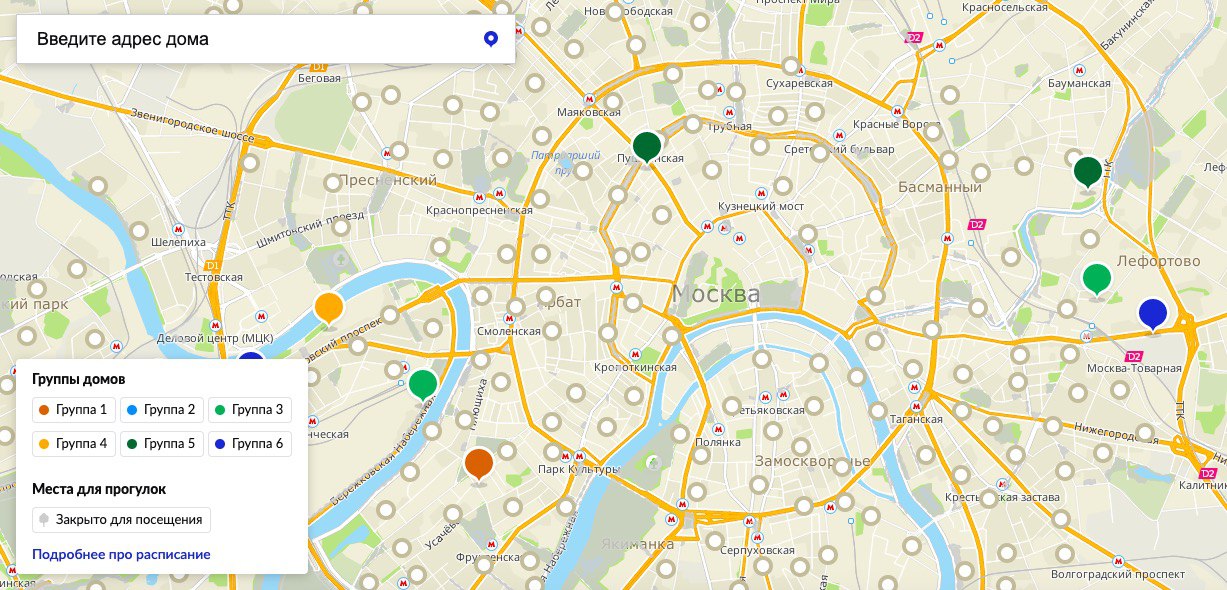1227x590 pixels.
Task: Select the Группа 3 legend filter
Action: [250, 409]
